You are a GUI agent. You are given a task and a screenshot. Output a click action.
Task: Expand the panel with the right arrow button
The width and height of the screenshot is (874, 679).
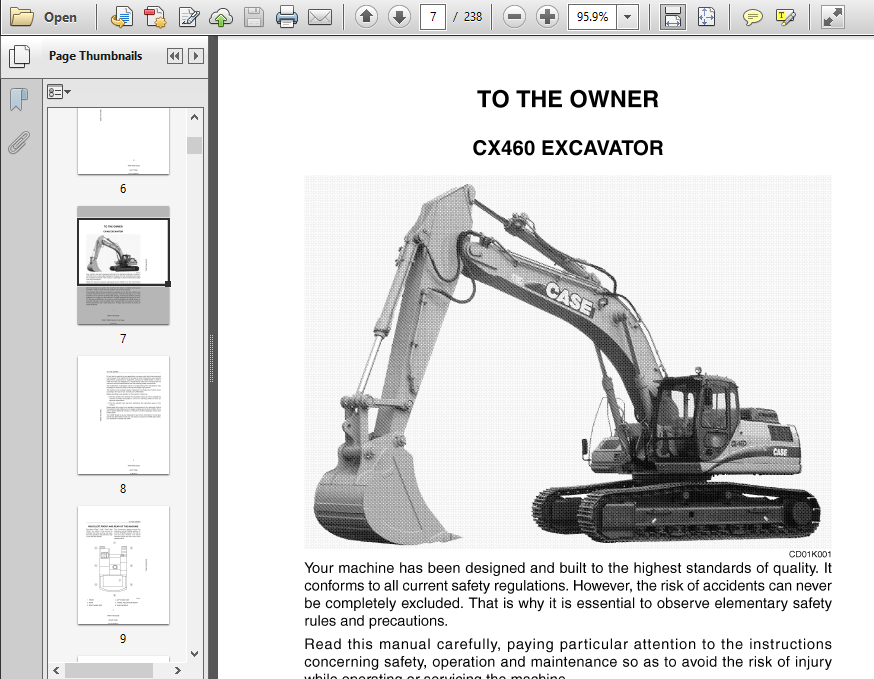(x=196, y=56)
